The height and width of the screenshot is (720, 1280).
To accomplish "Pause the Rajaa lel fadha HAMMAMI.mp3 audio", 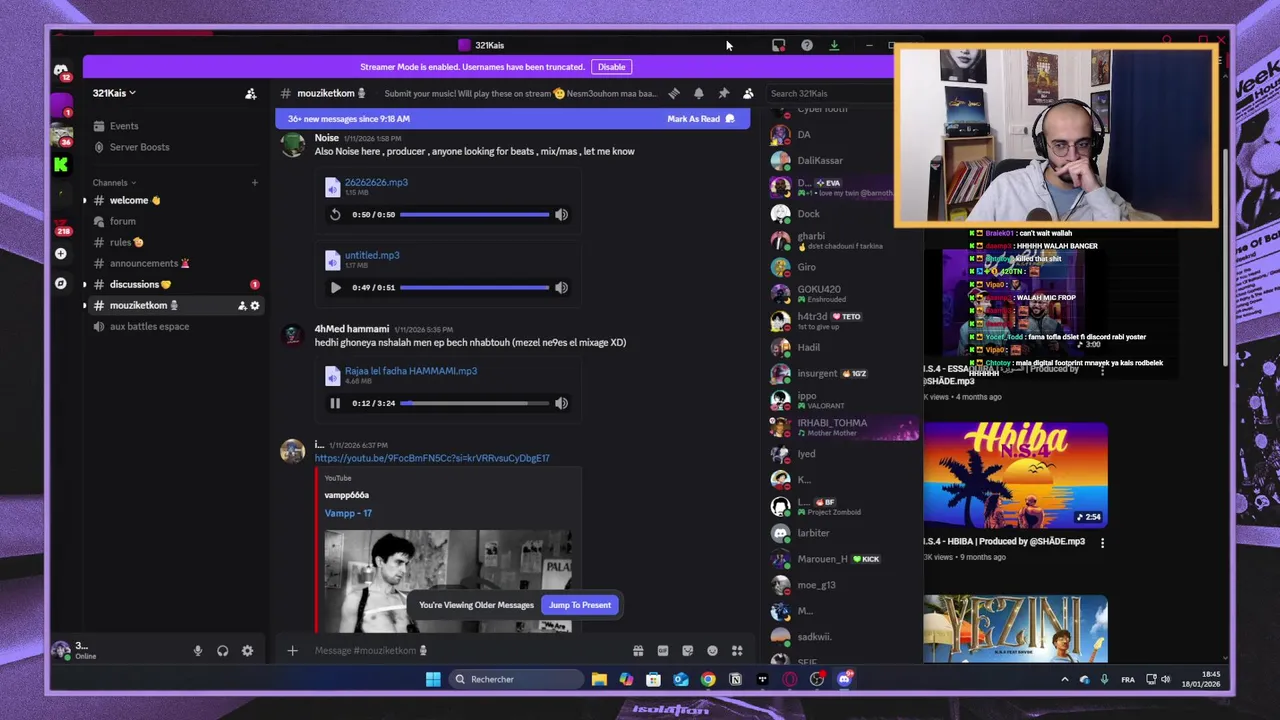I will tap(335, 404).
